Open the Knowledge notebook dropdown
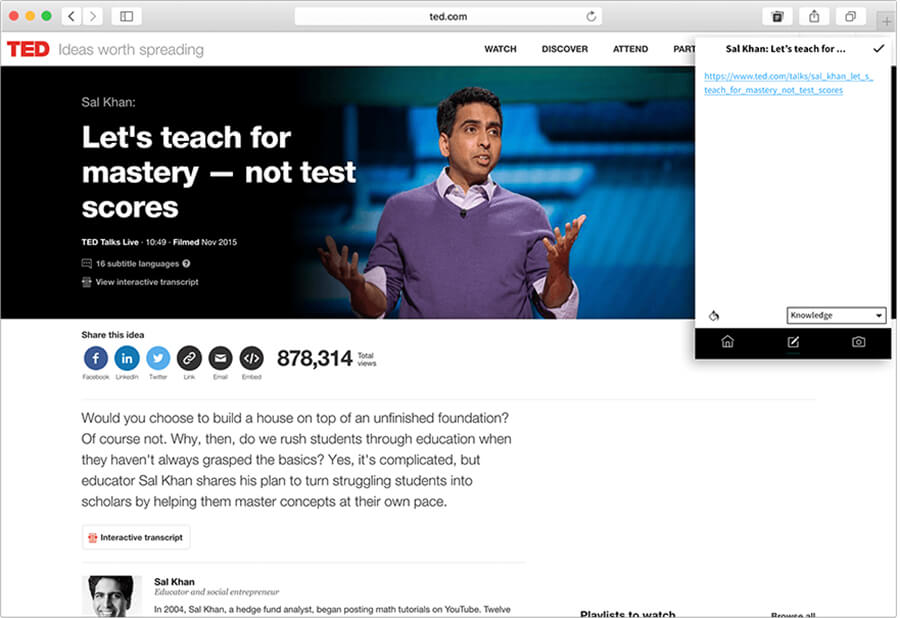Image resolution: width=900 pixels, height=618 pixels. [x=836, y=315]
